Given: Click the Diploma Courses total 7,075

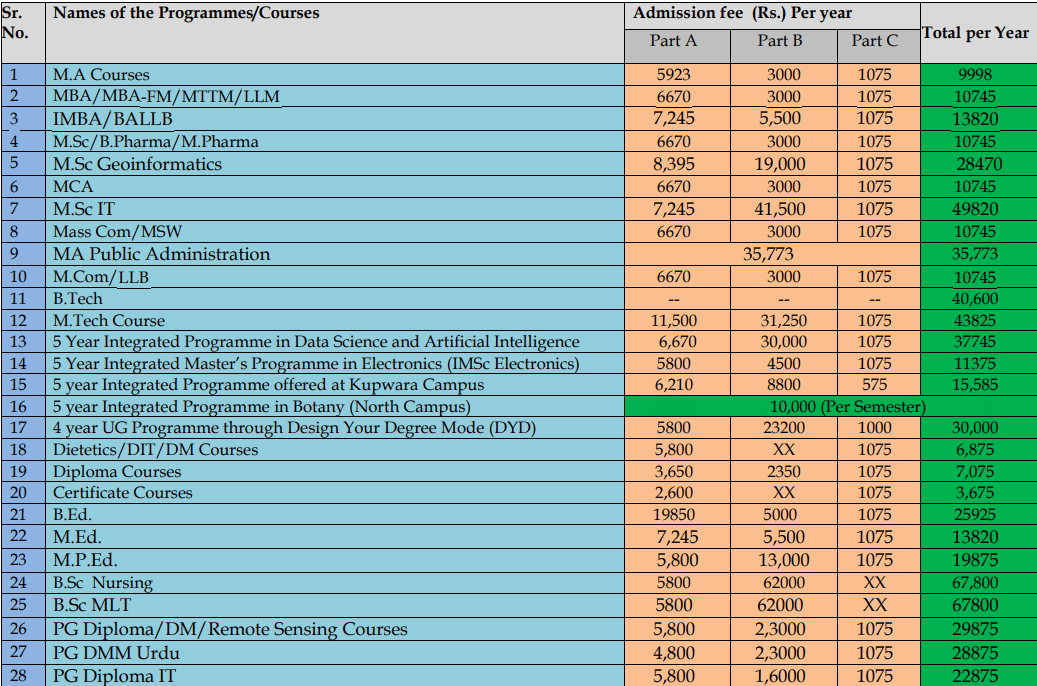Looking at the screenshot, I should 975,471.
